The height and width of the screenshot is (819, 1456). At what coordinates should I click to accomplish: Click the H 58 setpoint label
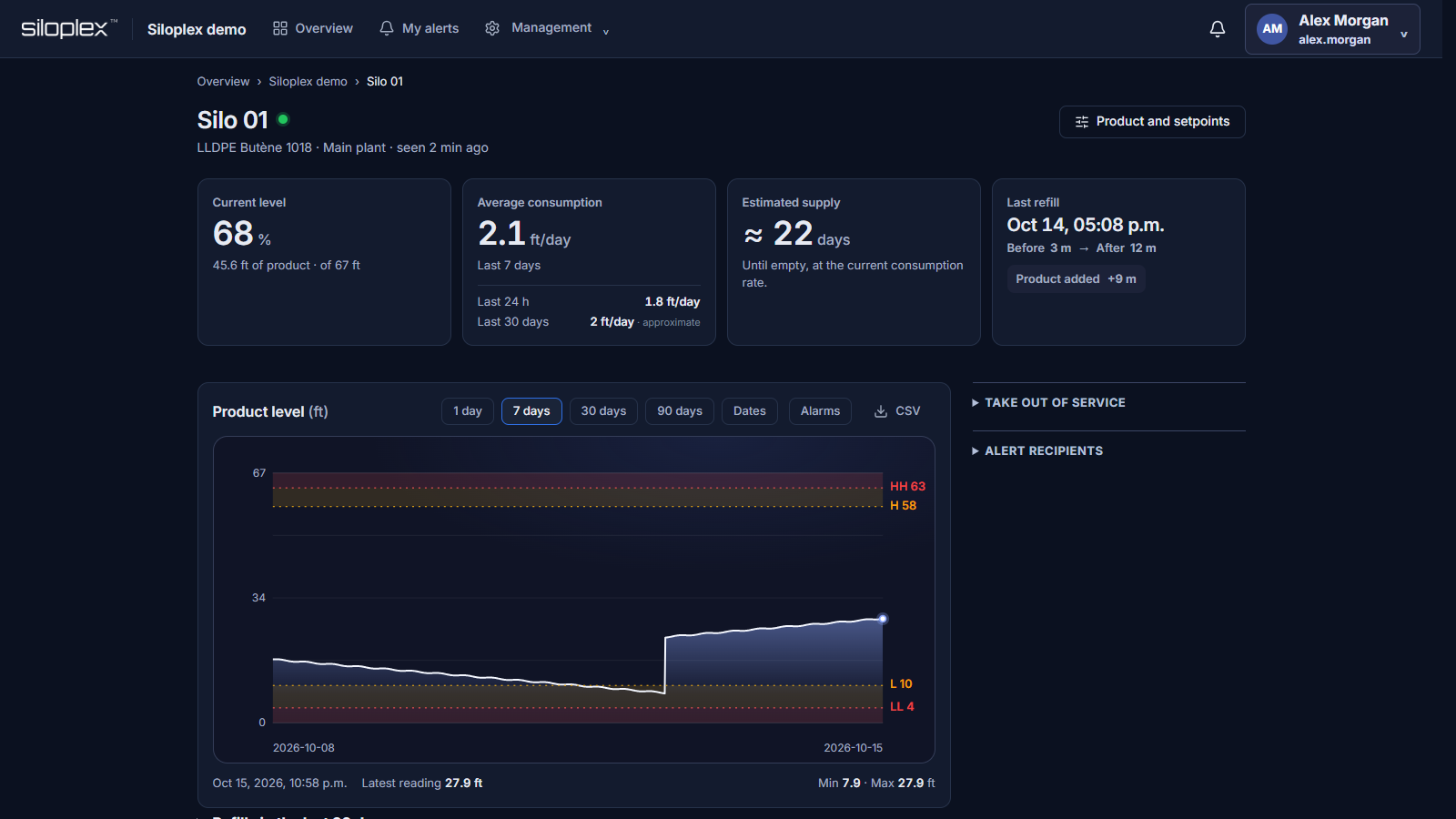click(903, 506)
